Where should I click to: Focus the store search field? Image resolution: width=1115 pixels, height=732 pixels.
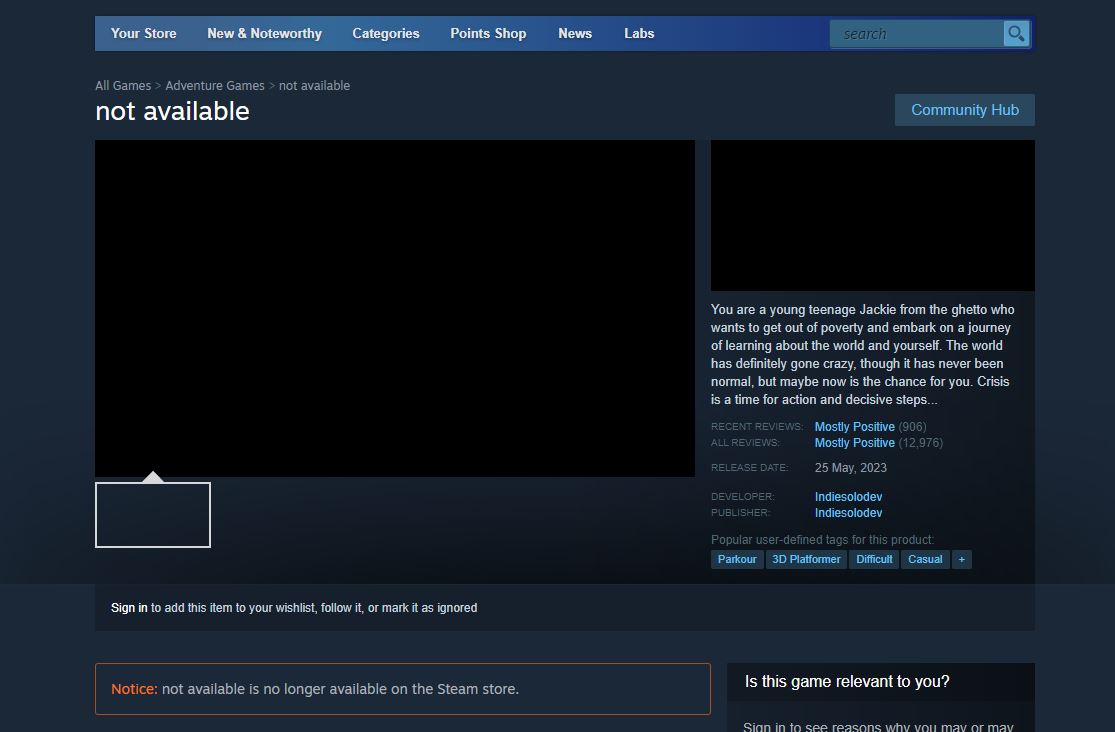click(917, 33)
